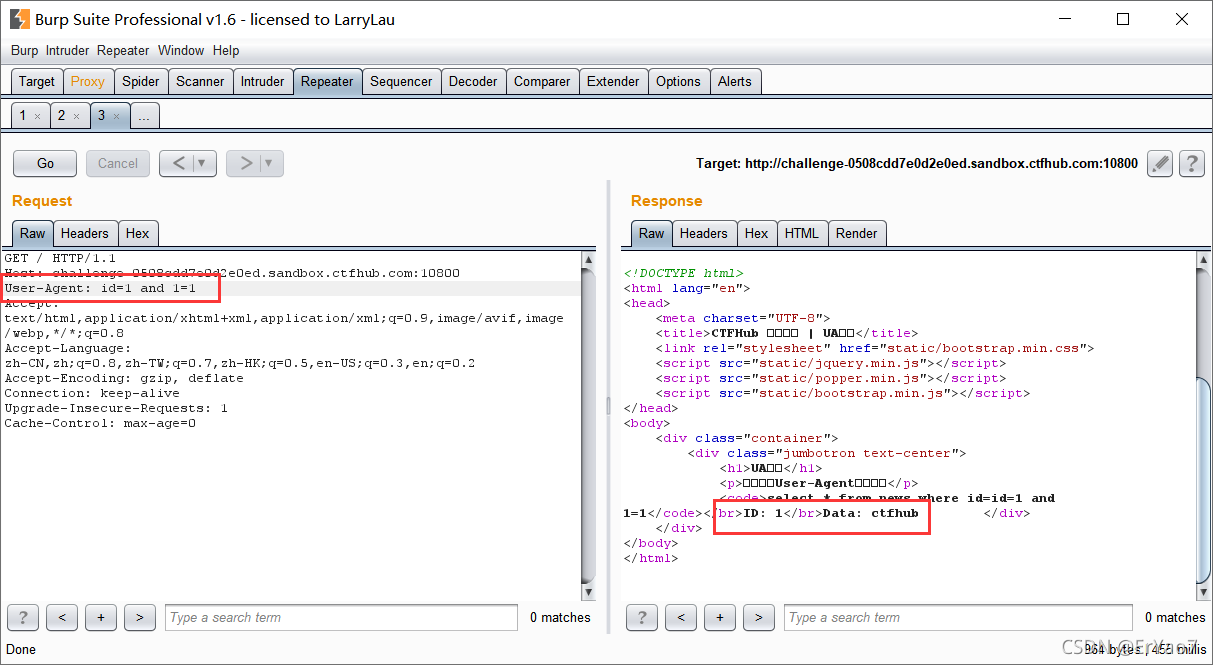
Task: Switch to the Spider tab
Action: click(141, 81)
